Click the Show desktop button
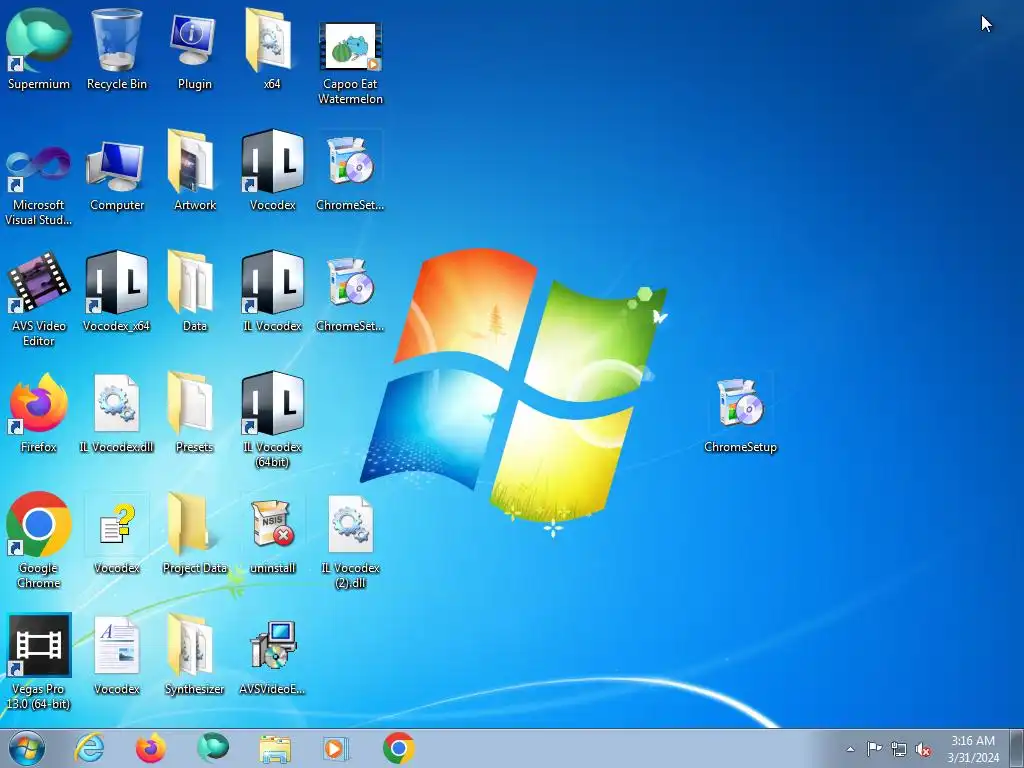Image resolution: width=1024 pixels, height=768 pixels. [1017, 748]
